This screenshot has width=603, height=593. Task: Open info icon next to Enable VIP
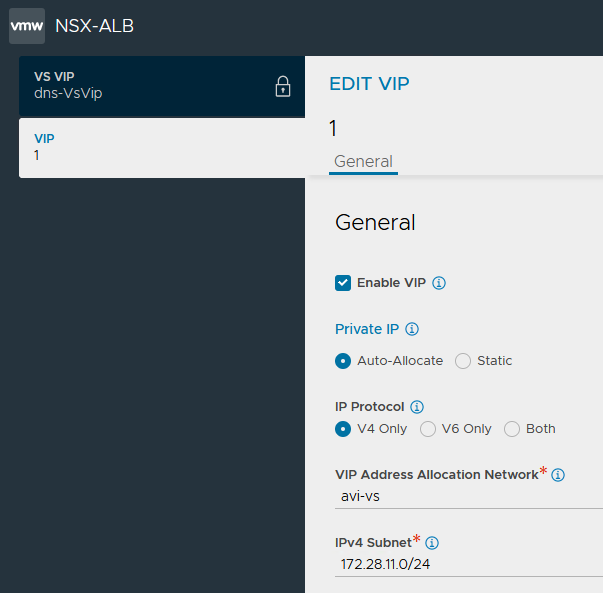[439, 283]
